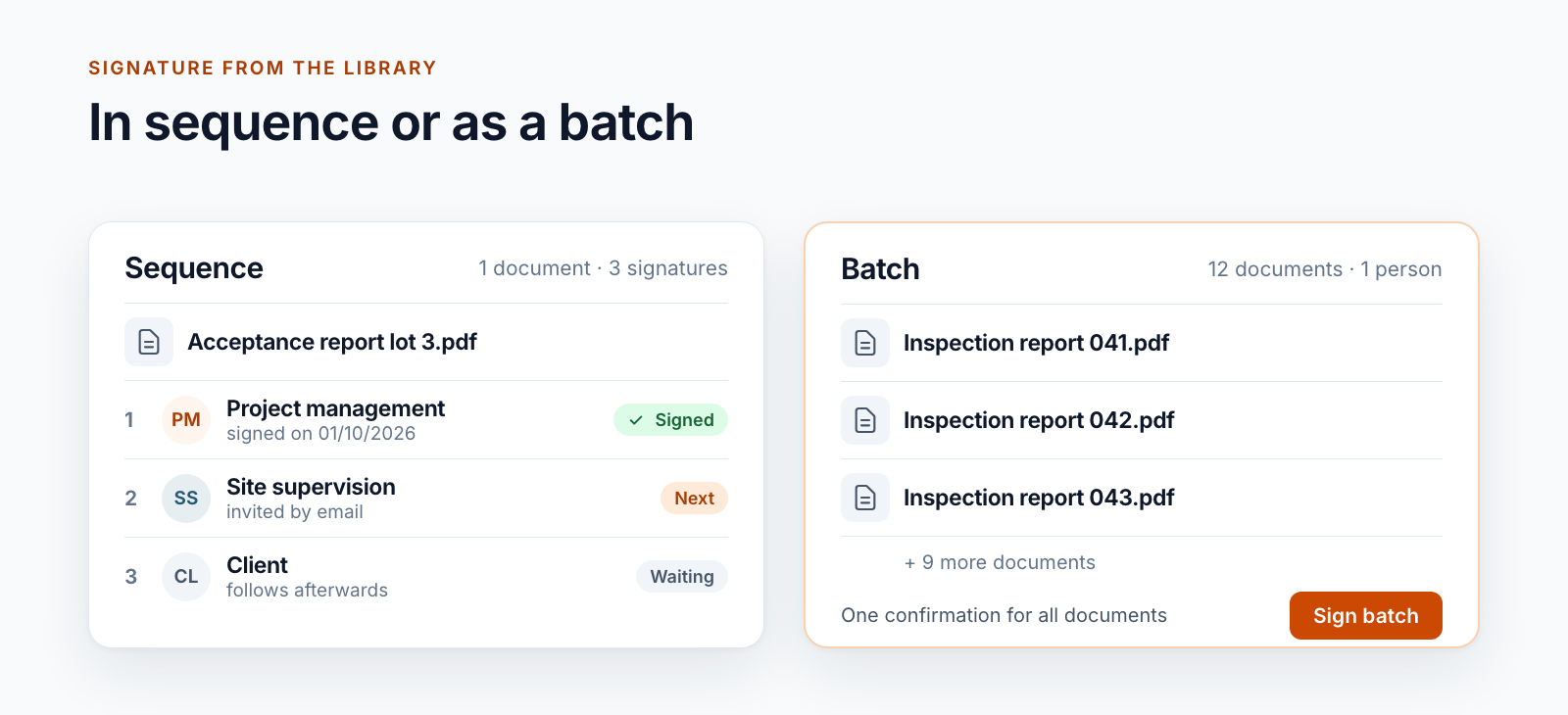Click One confirmation for all documents text
The width and height of the screenshot is (1568, 715).
coord(1004,615)
